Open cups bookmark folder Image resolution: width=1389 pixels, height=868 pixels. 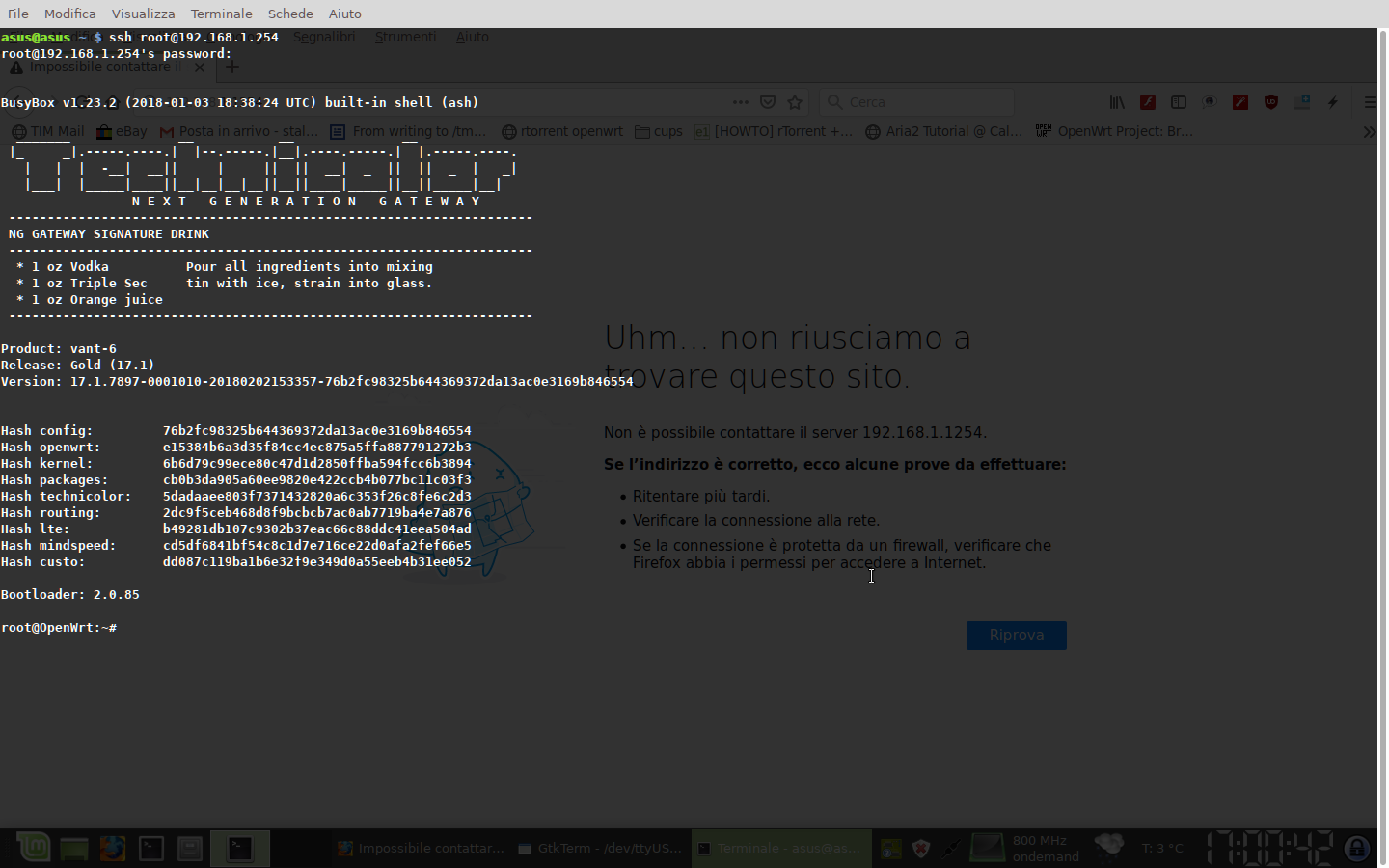(659, 131)
